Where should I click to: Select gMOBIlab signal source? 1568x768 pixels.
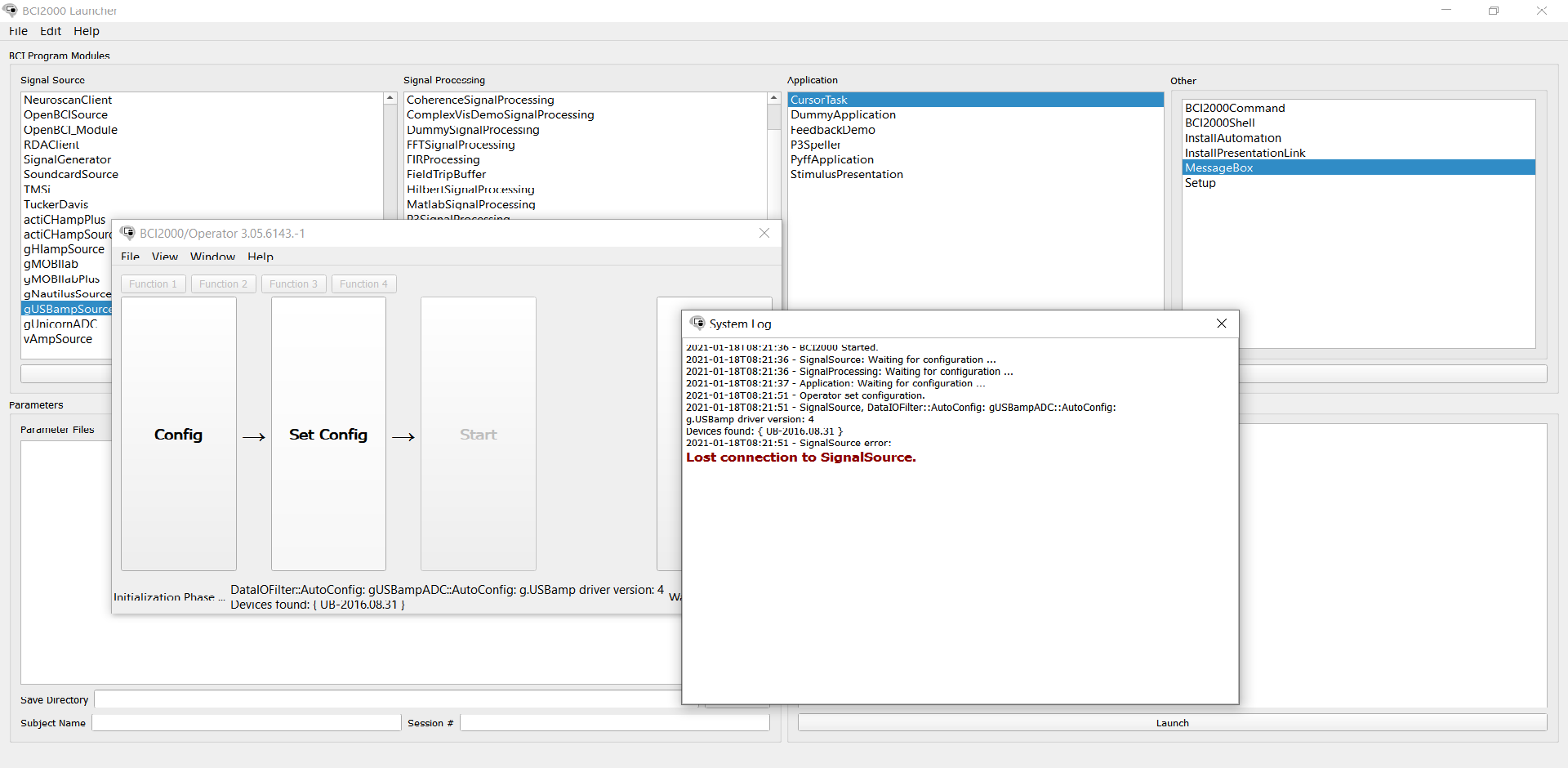pyautogui.click(x=51, y=264)
